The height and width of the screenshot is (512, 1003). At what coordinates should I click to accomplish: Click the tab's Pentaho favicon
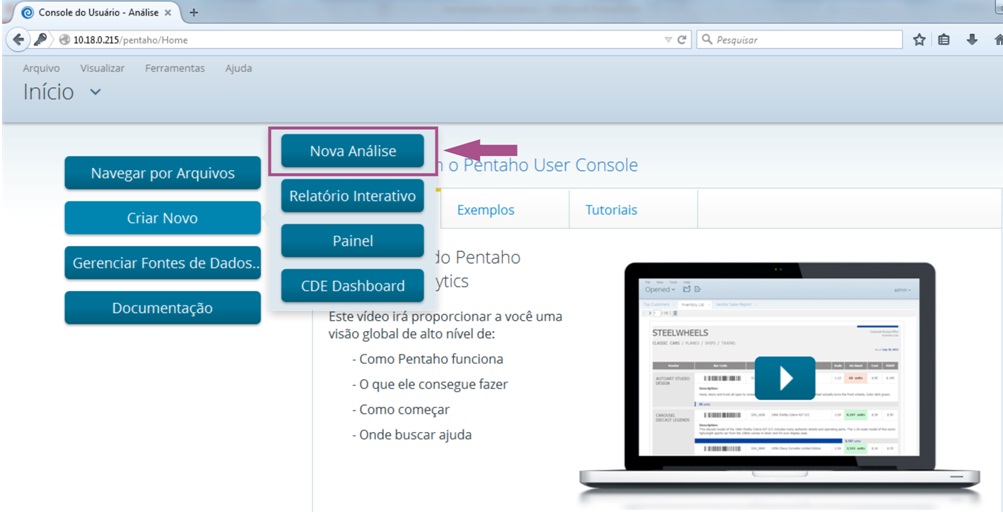point(28,12)
